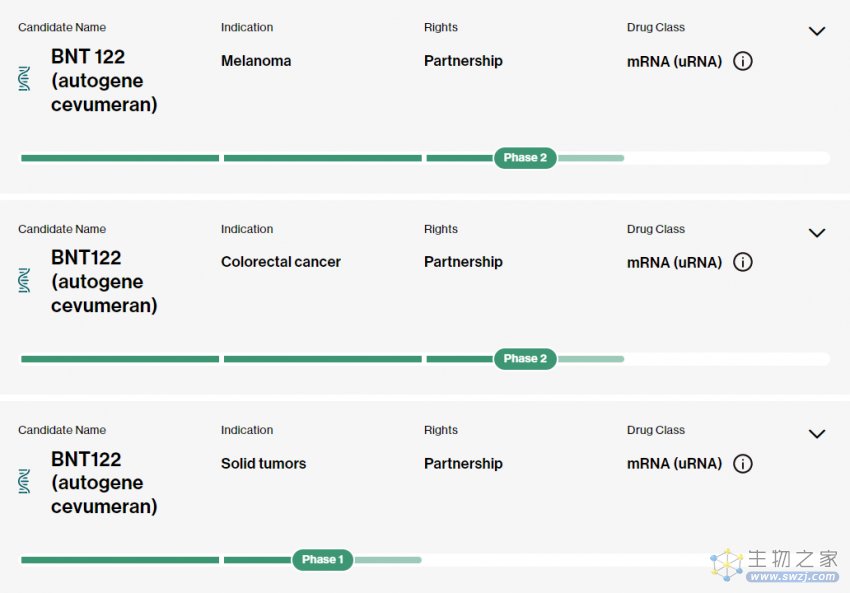The width and height of the screenshot is (850, 593).
Task: Click the Melanoma indication text
Action: (x=256, y=61)
